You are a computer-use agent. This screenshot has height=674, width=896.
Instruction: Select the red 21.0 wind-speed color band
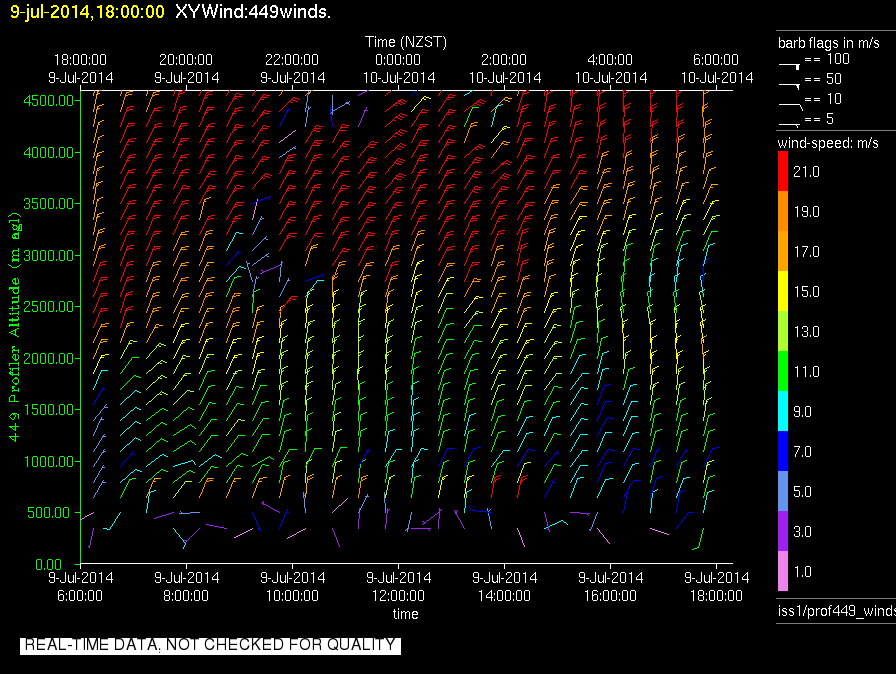point(783,172)
